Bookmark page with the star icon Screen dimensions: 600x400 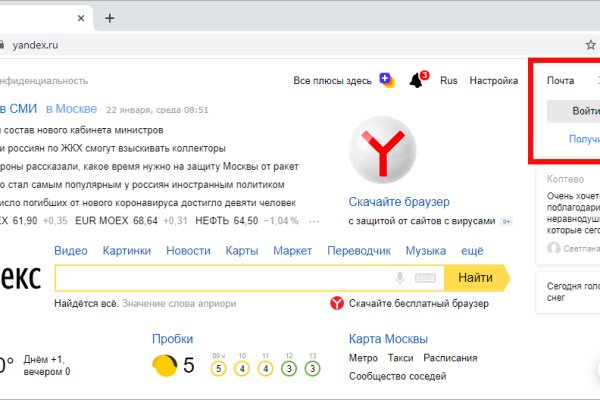point(590,45)
